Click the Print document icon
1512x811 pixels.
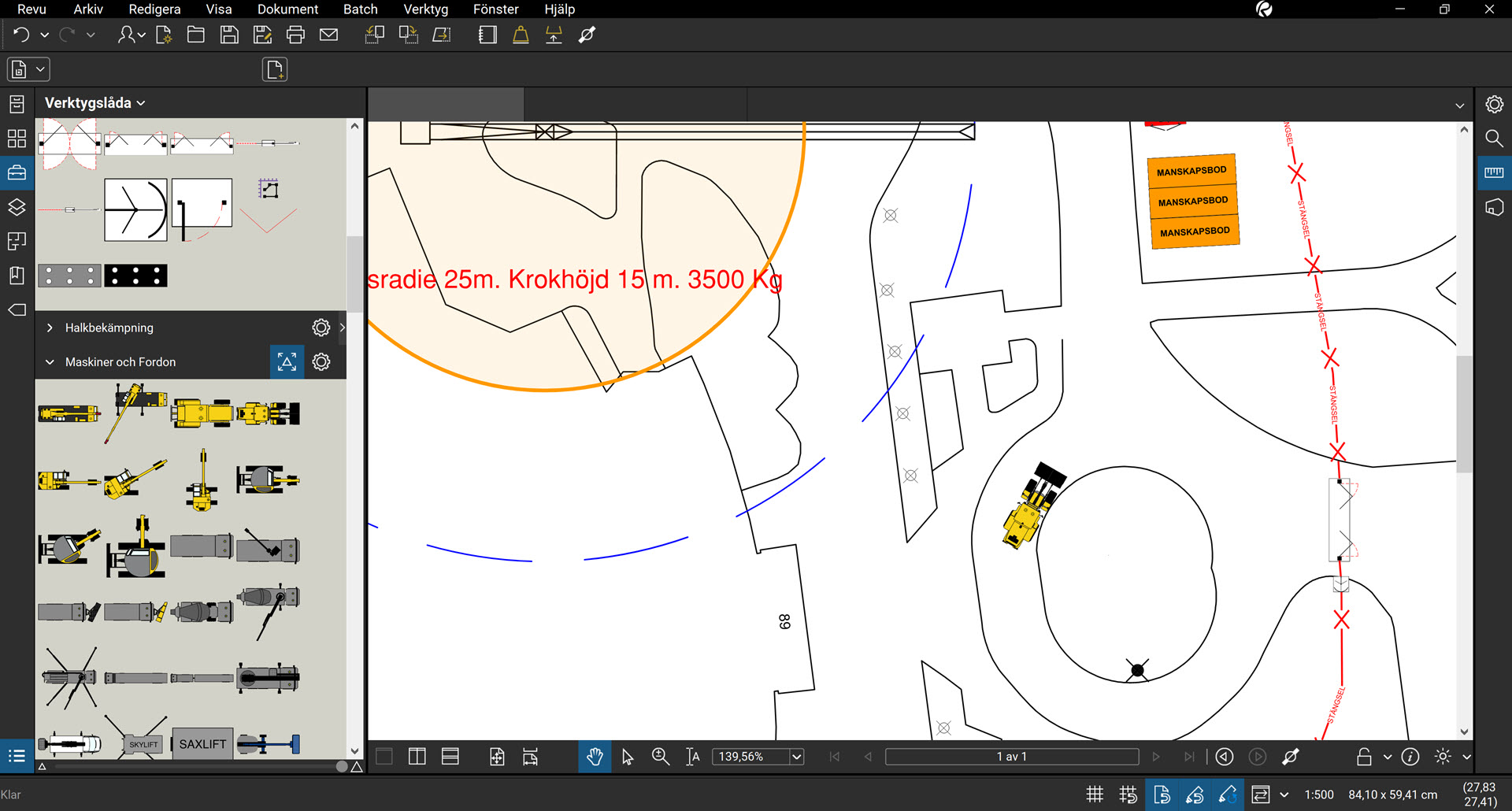tap(295, 34)
